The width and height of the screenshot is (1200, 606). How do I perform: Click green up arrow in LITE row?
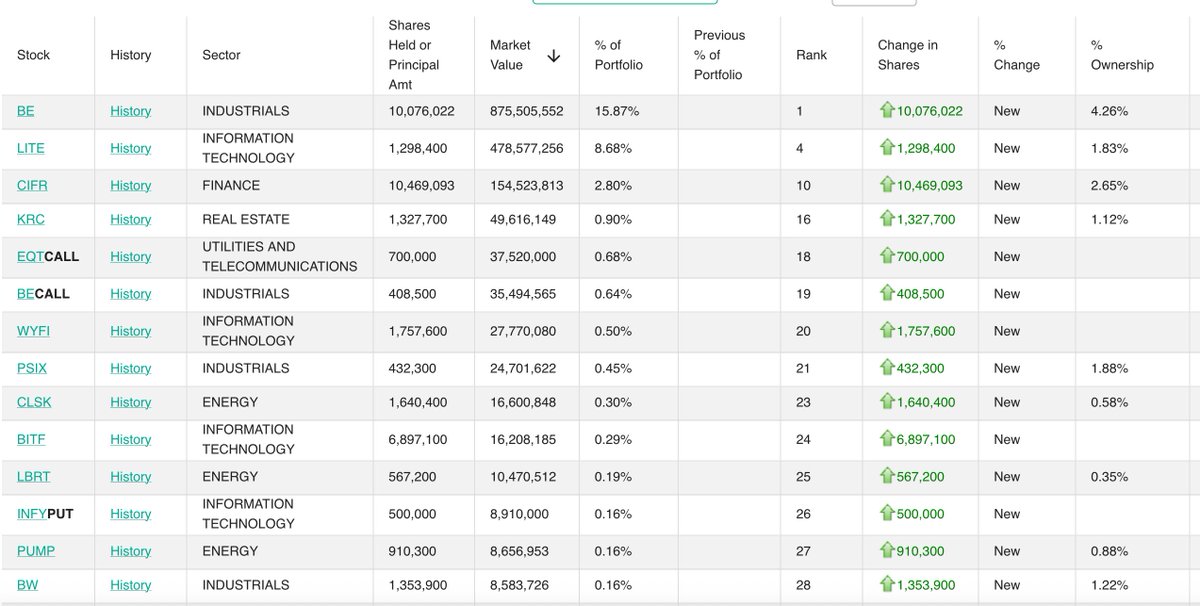tap(887, 148)
